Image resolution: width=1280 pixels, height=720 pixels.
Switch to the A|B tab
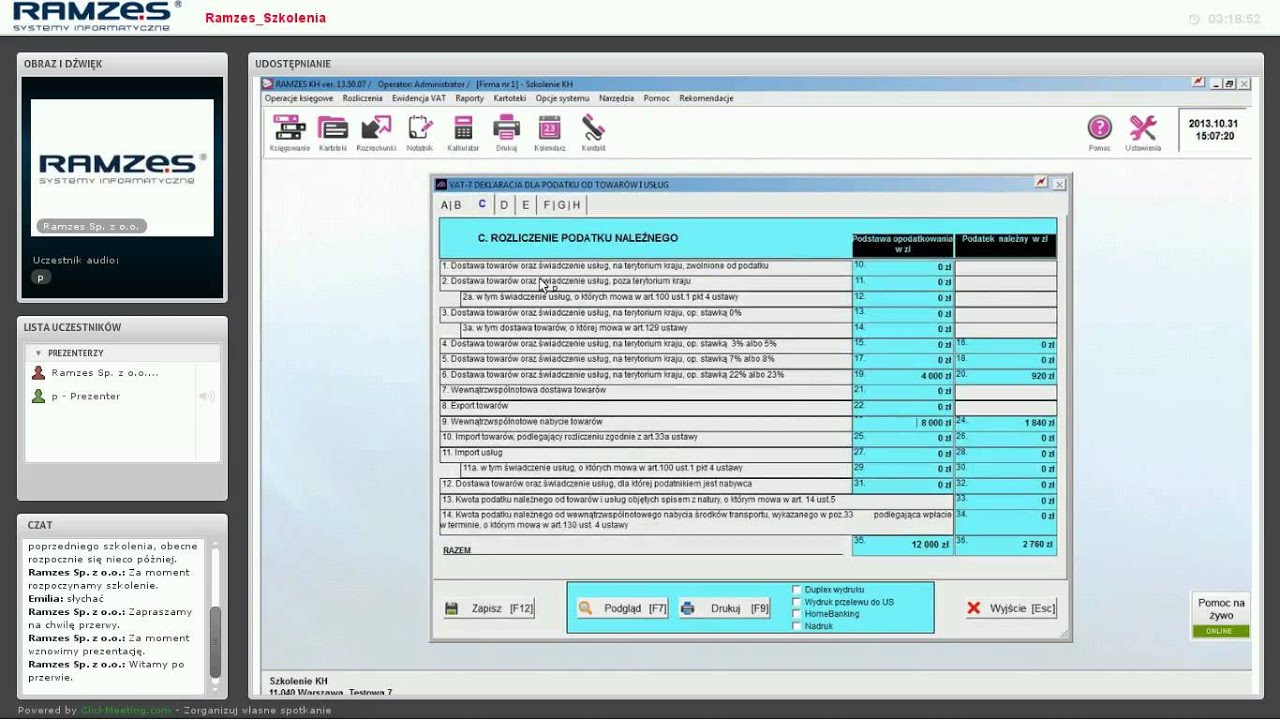[x=452, y=205]
